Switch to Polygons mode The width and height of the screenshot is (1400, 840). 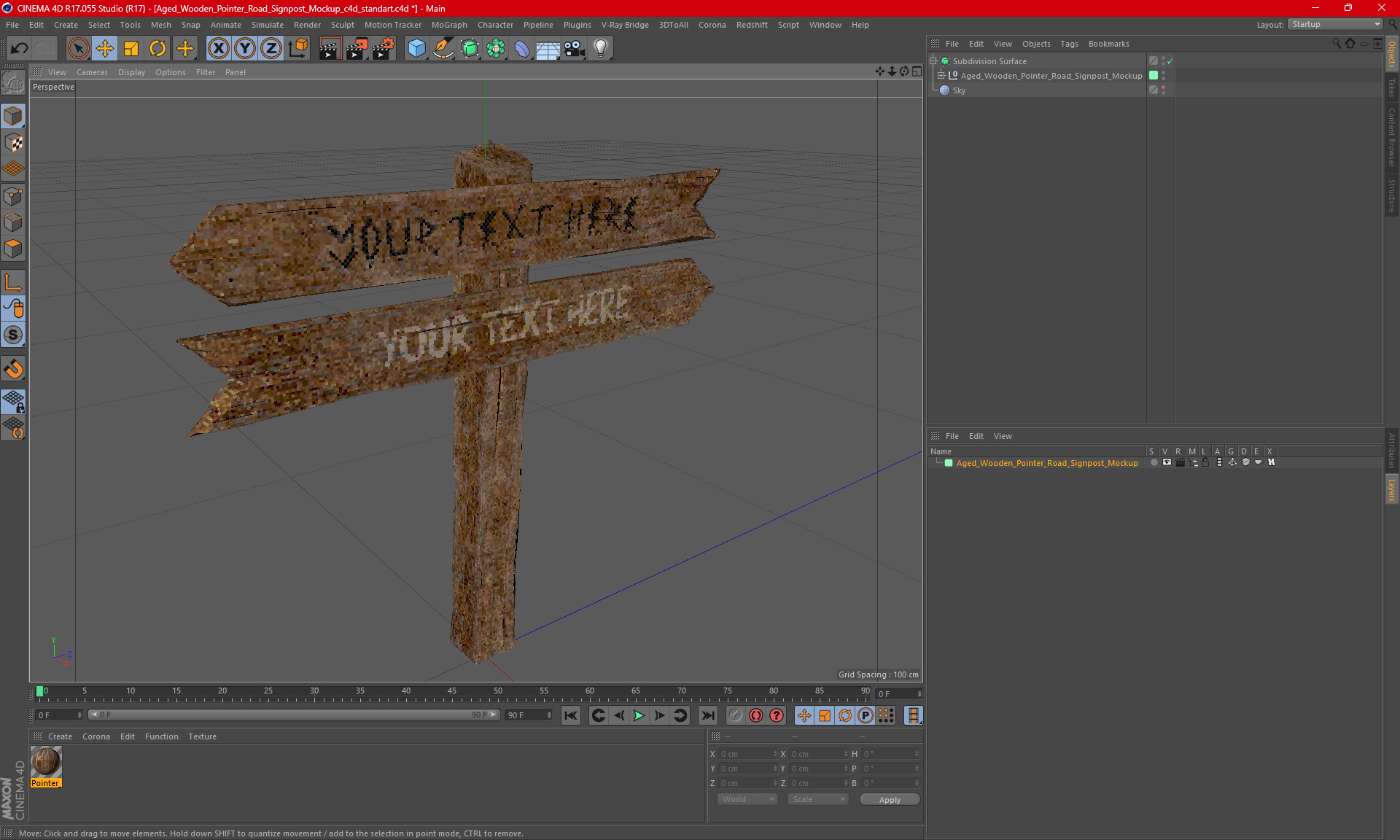point(13,249)
